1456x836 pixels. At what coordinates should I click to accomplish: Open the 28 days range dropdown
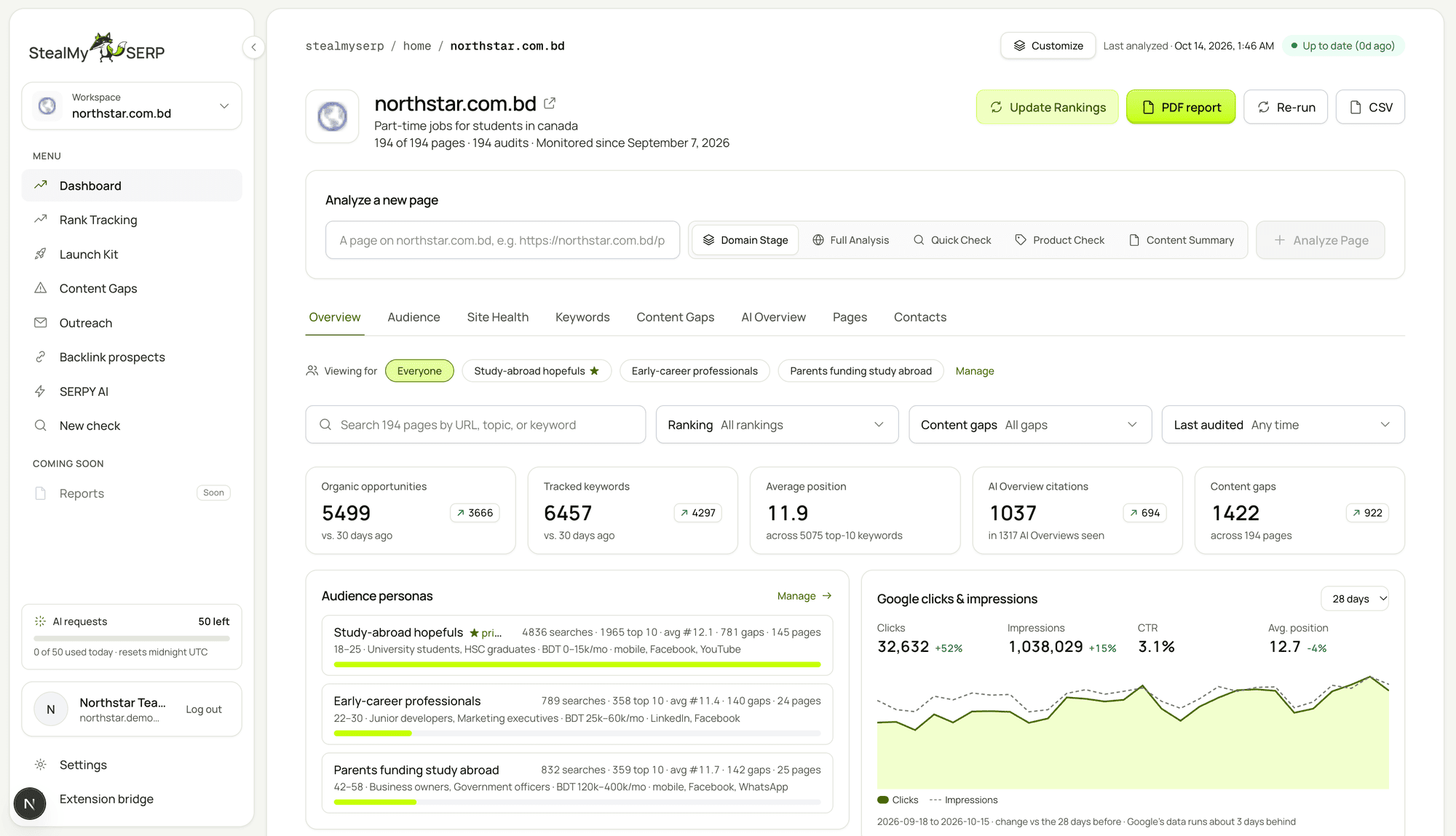click(x=1355, y=599)
